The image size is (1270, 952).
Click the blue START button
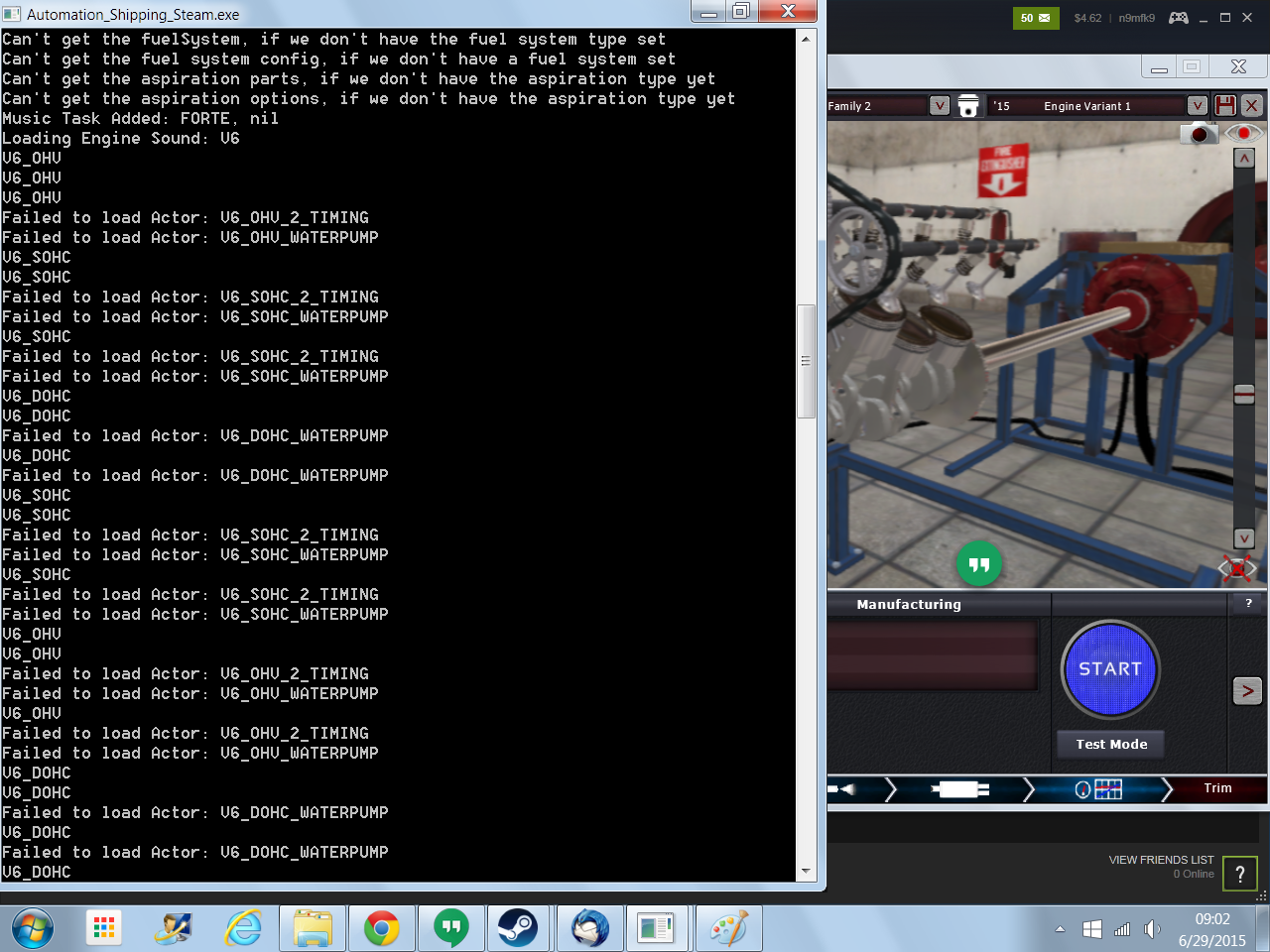[1110, 669]
